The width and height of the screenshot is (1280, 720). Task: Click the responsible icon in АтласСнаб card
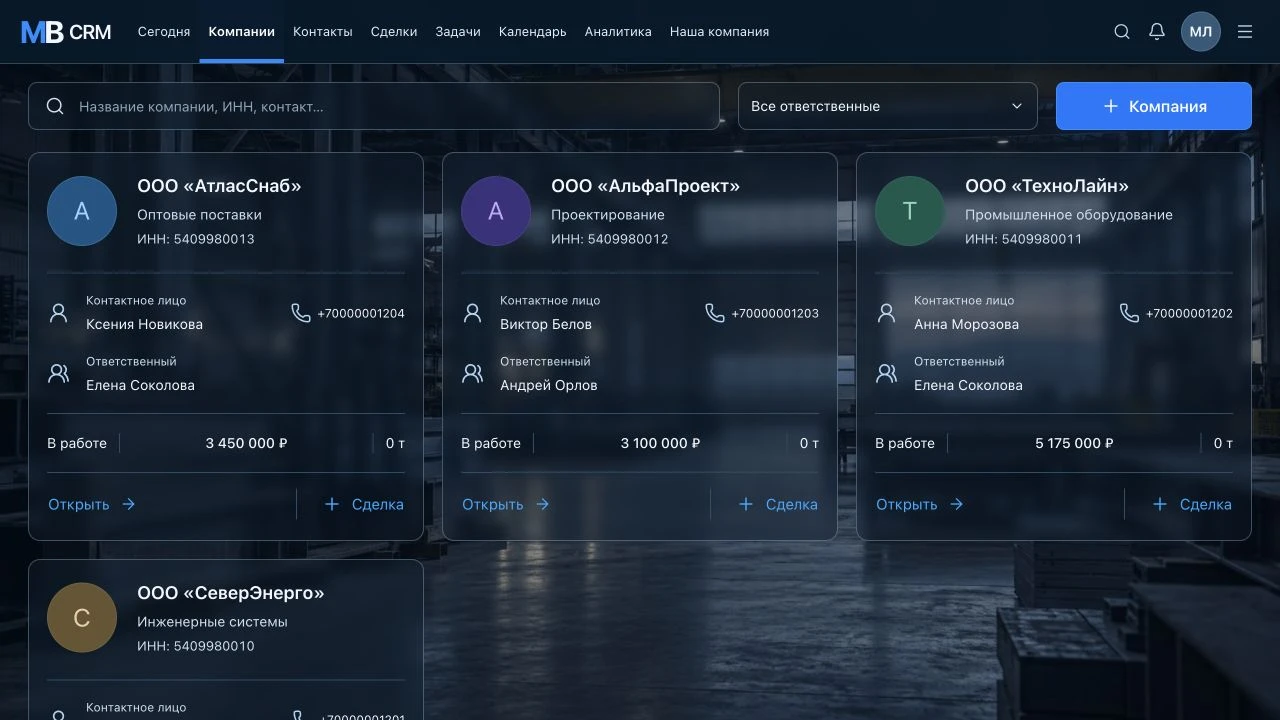[x=59, y=374]
